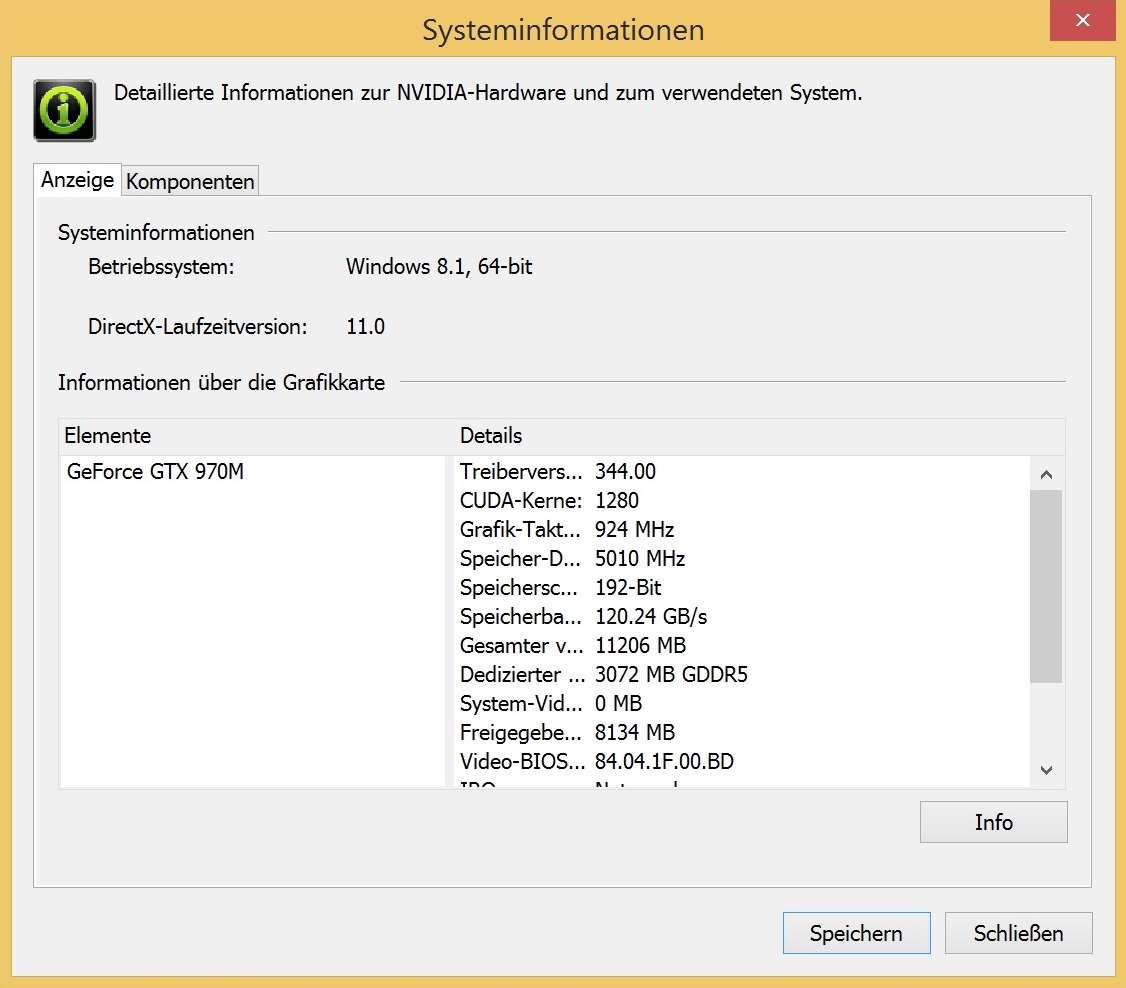Click the Info button
Screen dimensions: 1126x988
tap(993, 822)
